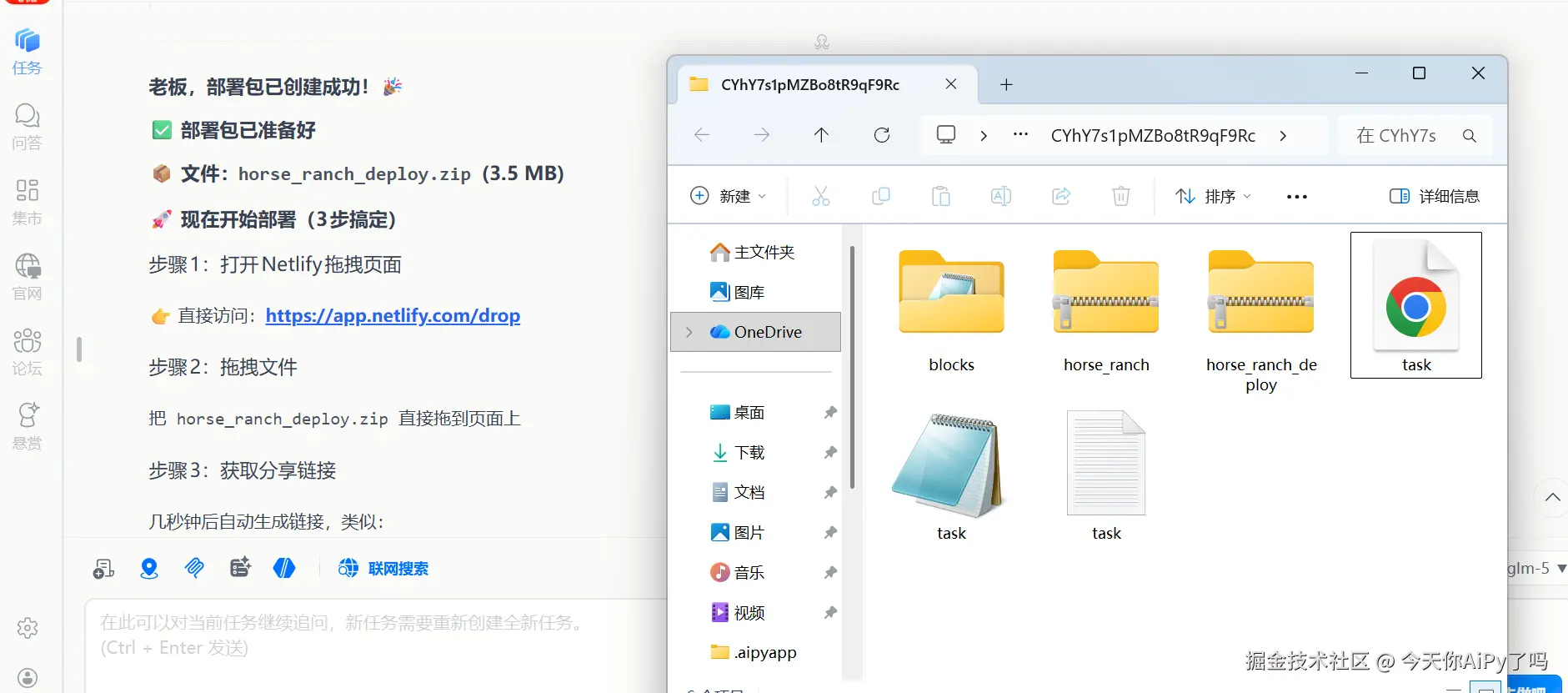Image resolution: width=1568 pixels, height=693 pixels.
Task: Click the location pin icon above input
Action: coord(149,569)
